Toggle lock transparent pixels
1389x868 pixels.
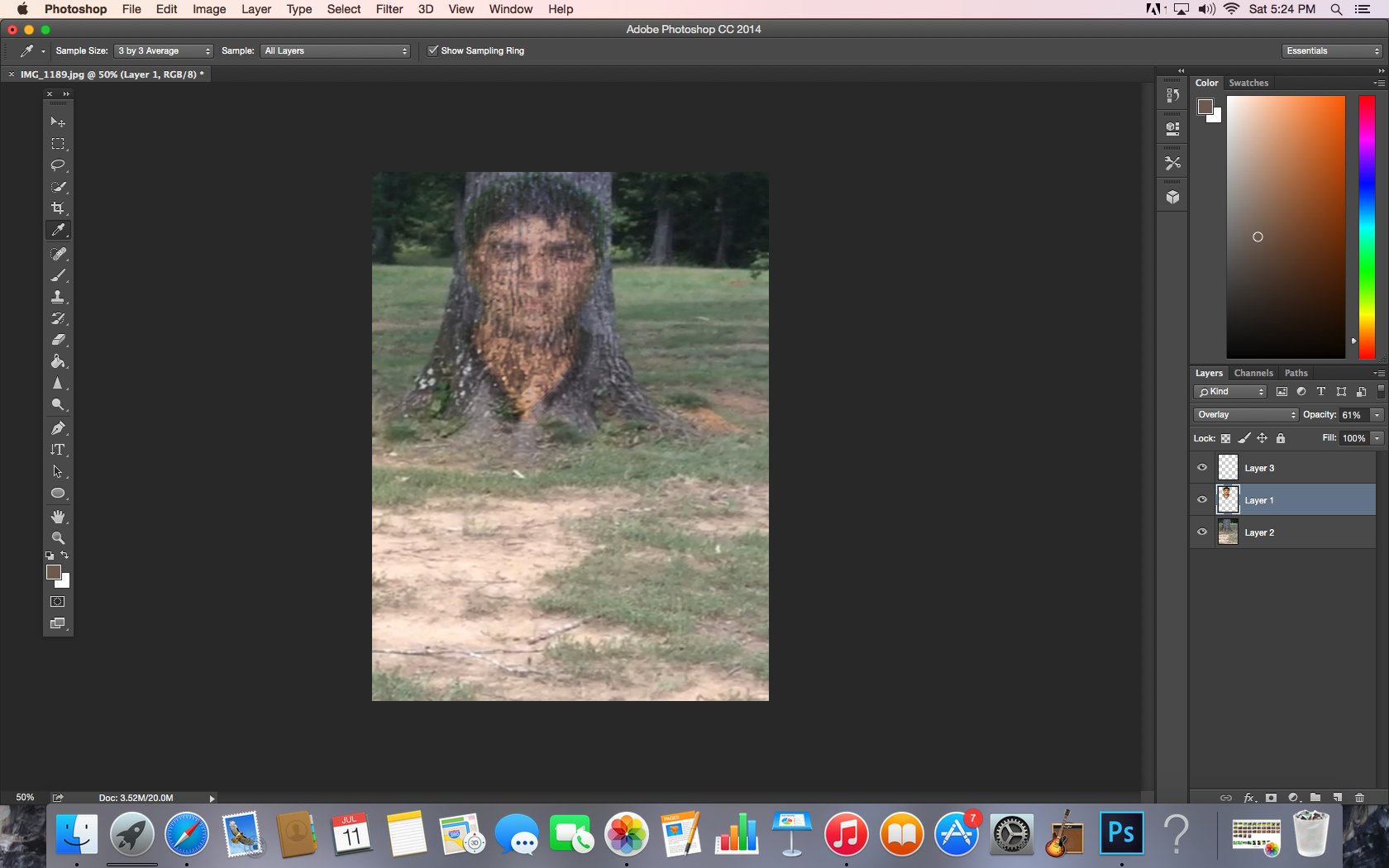tap(1226, 438)
